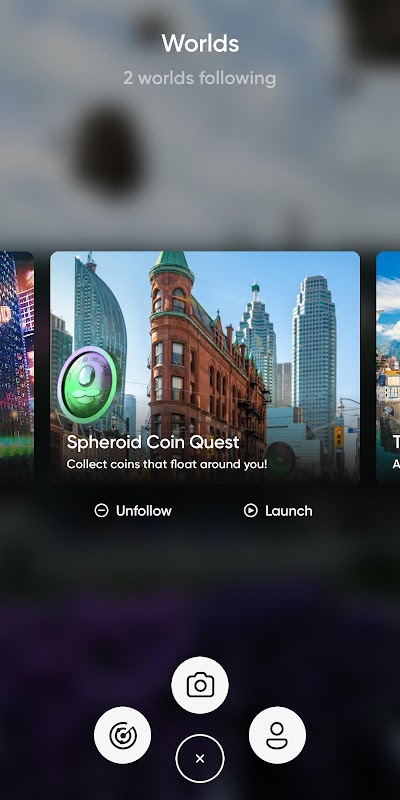
Task: Tap the Worlds heading
Action: pos(200,43)
